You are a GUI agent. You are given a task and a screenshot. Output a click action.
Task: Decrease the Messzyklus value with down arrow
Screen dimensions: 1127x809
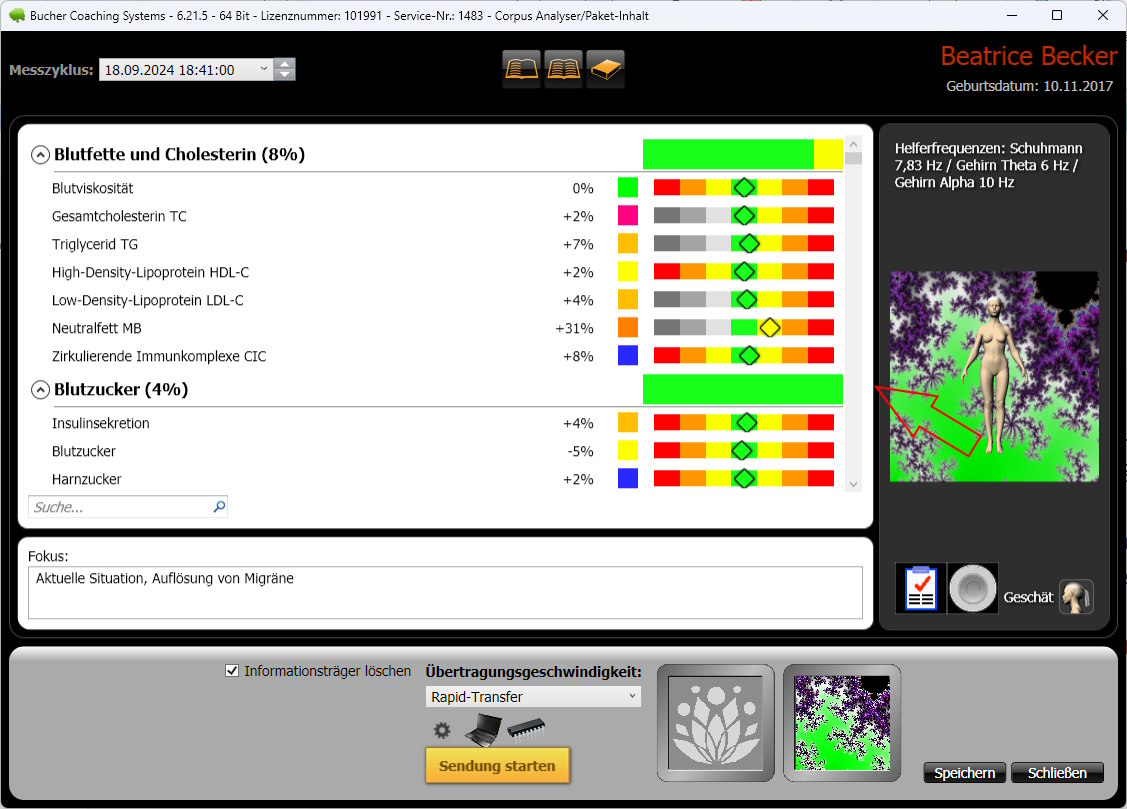285,75
